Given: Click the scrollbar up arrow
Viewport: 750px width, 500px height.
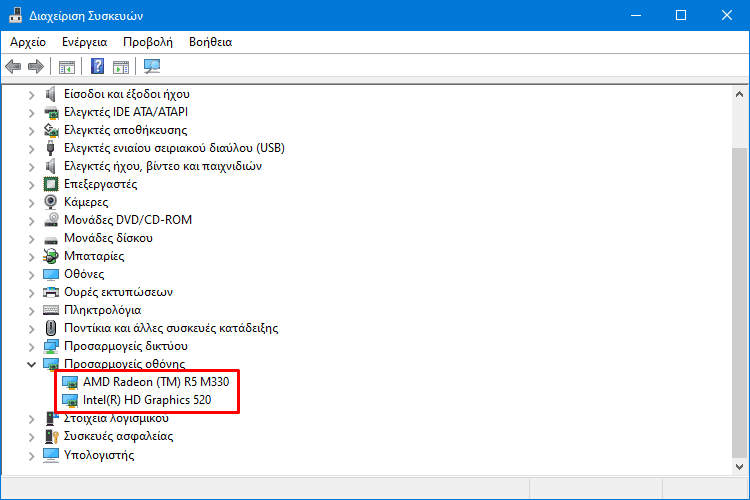Looking at the screenshot, I should (739, 94).
